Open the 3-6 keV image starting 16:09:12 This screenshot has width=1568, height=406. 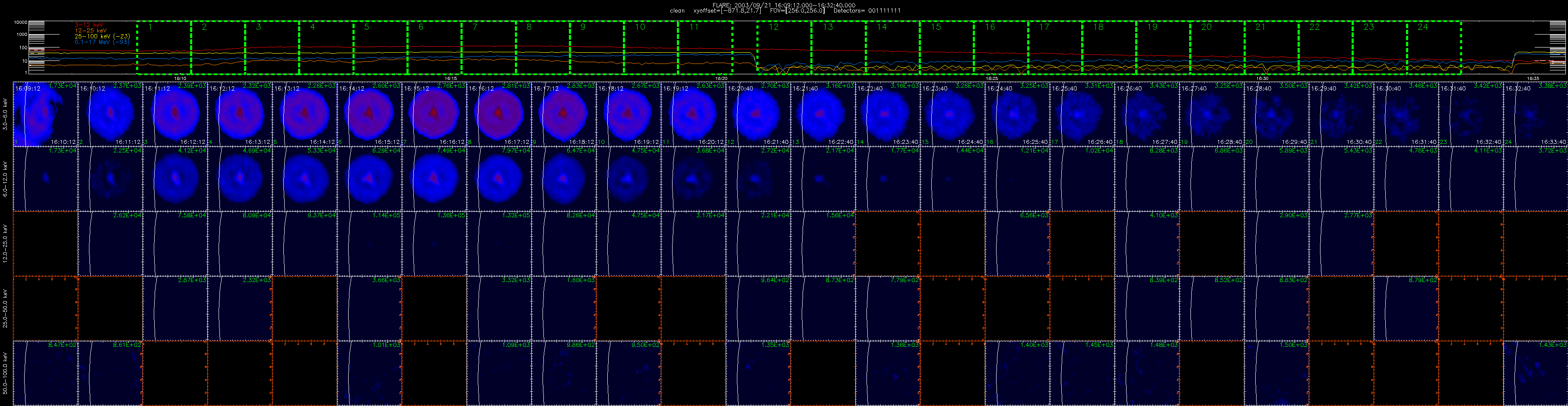coord(46,114)
